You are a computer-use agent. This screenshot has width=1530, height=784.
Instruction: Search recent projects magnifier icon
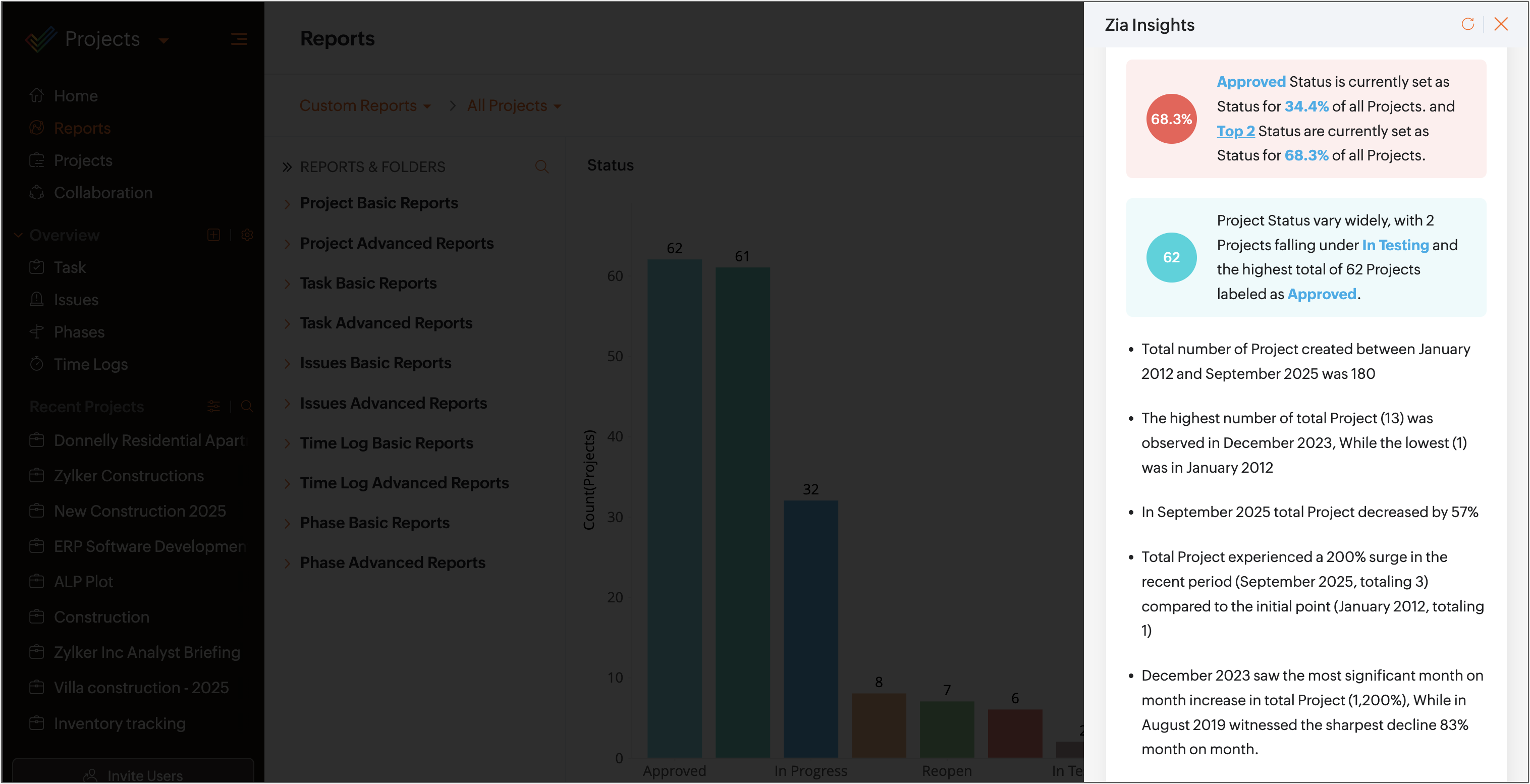click(x=247, y=407)
